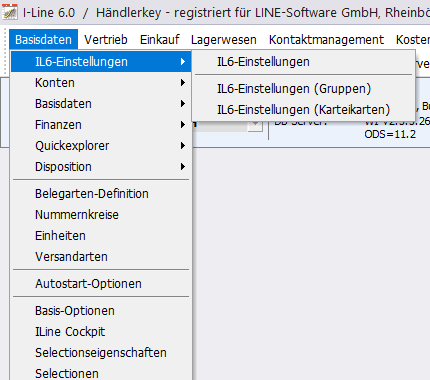Choose the top IL6-Einstellungen submenu entry

303,62
